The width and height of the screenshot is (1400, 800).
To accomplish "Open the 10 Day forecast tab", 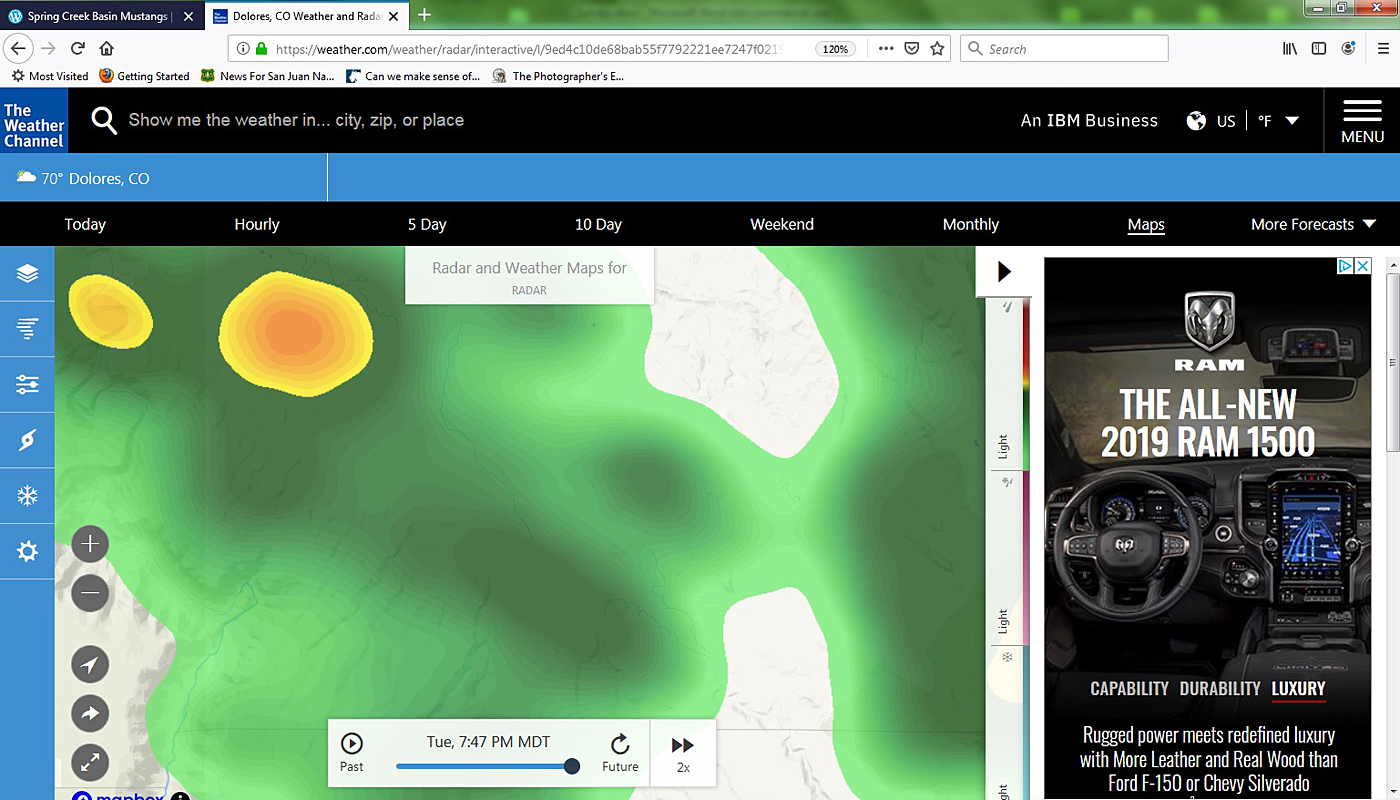I will 598,225.
